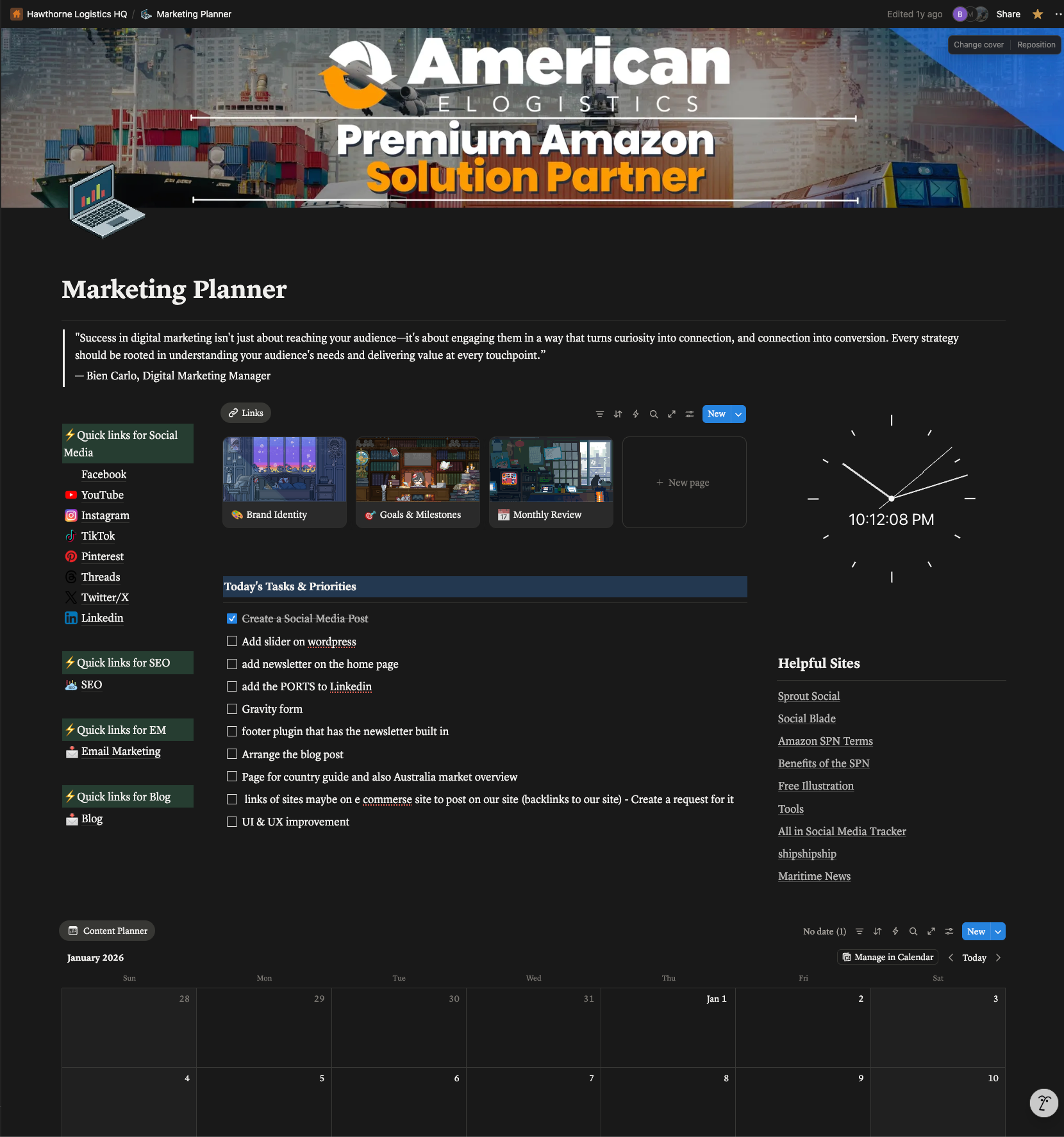Open Links database as full page

[x=672, y=414]
